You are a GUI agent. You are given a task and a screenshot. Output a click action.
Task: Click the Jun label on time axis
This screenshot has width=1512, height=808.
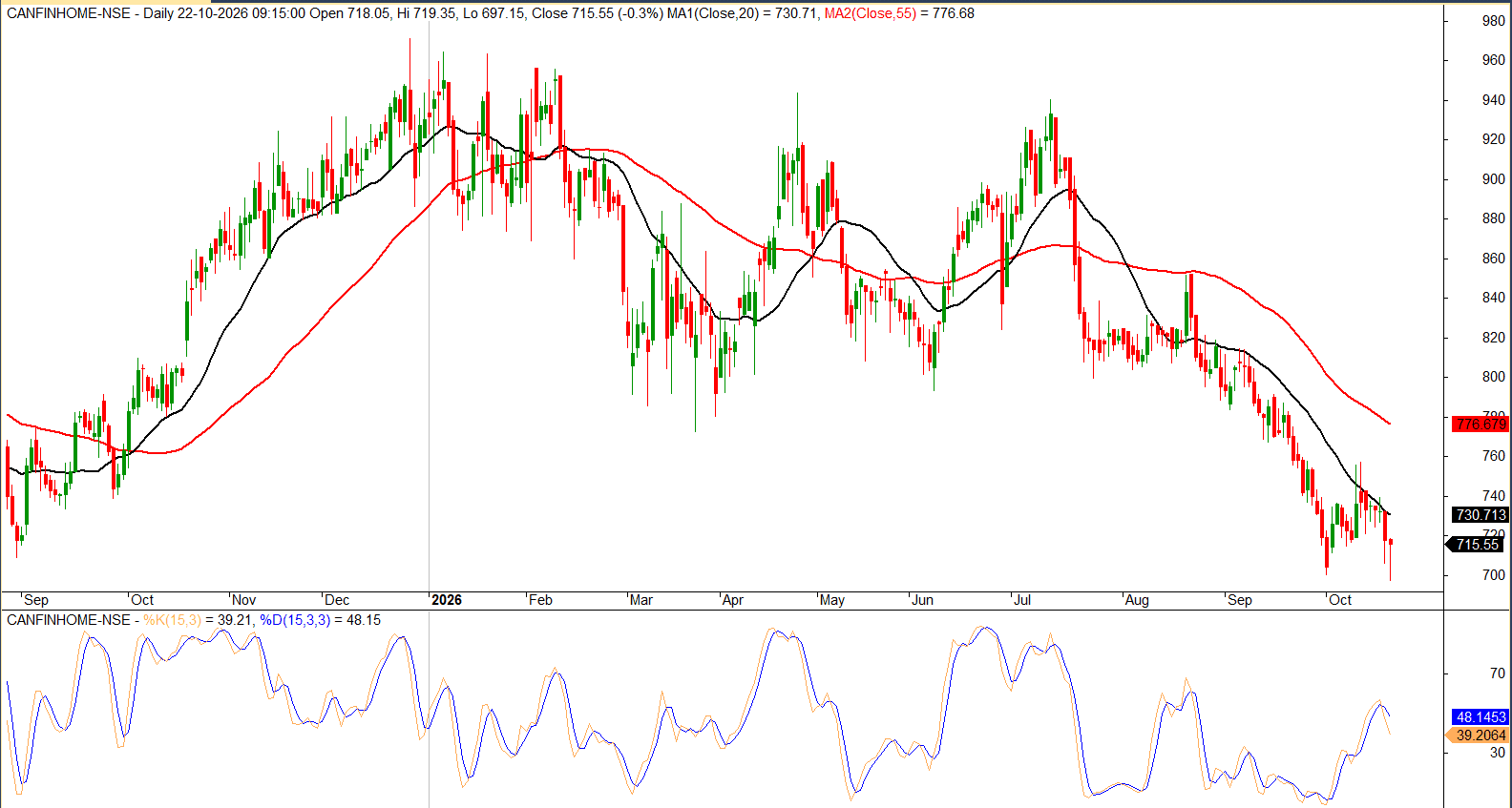(923, 600)
